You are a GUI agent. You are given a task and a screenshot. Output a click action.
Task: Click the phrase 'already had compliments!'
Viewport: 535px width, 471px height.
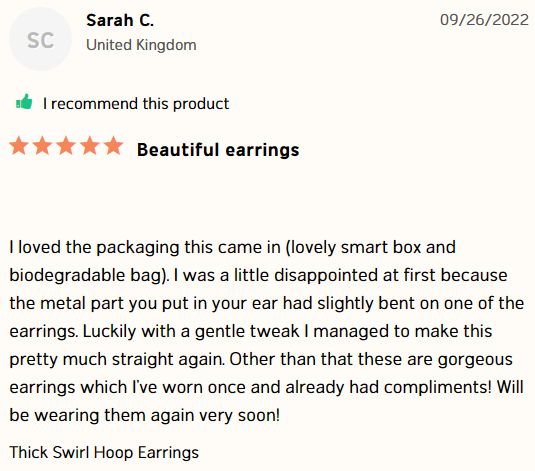(x=388, y=387)
